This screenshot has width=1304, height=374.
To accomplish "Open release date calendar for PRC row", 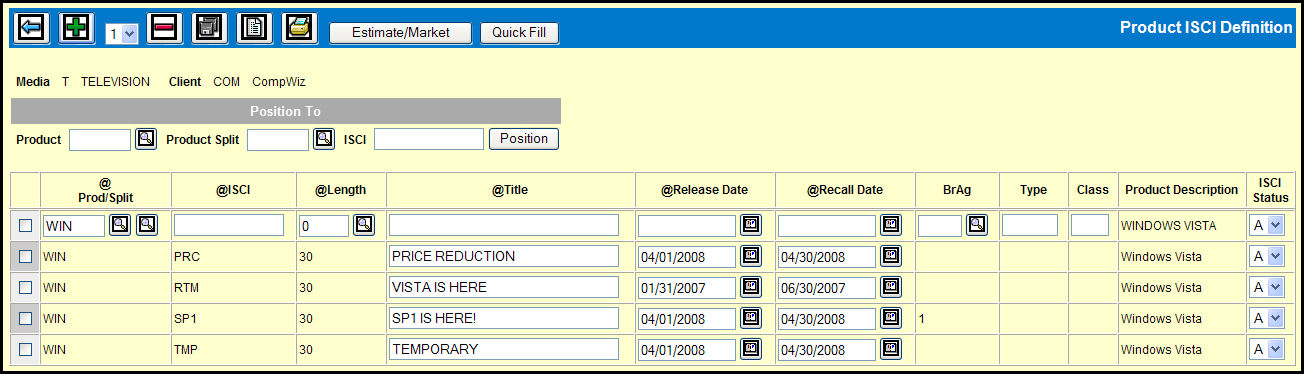I will [751, 256].
